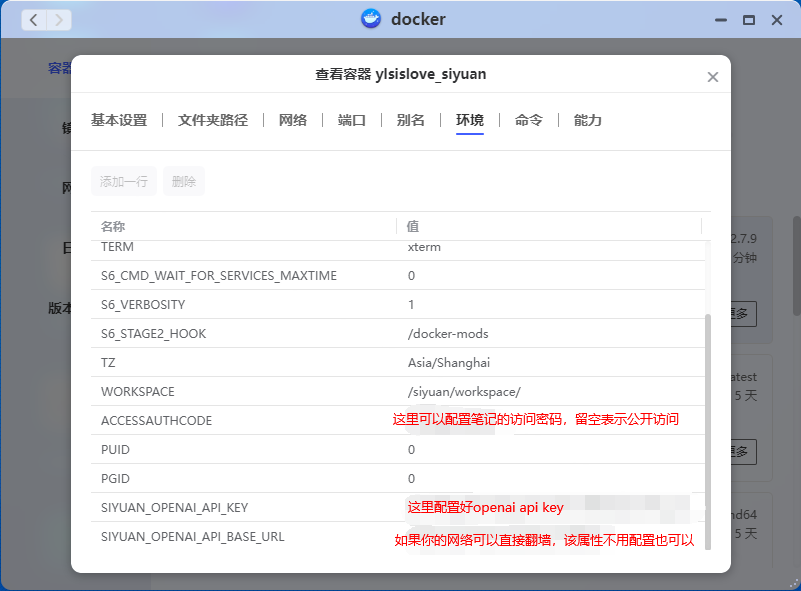Switch to the 文件夹路径 tab

point(212,120)
